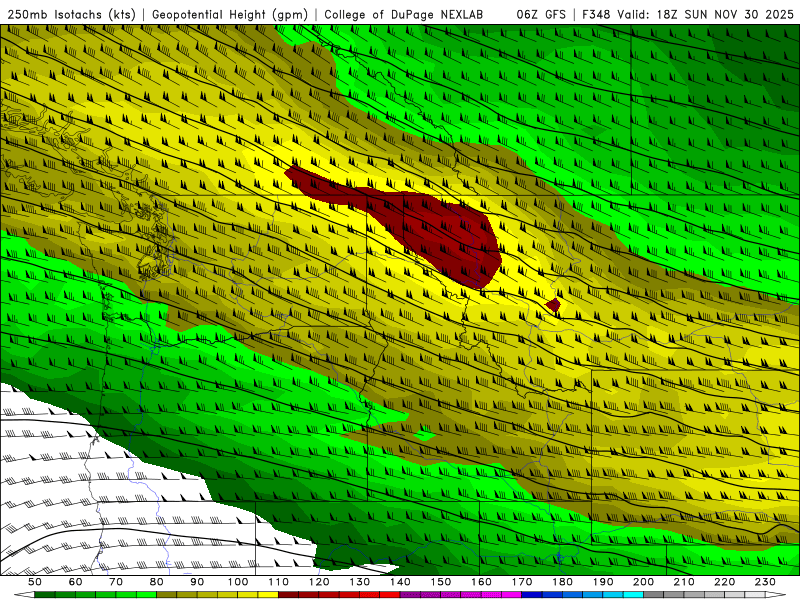Click the 'F348' forecast hour text
Viewport: 800px width, 600px height.
tap(596, 14)
